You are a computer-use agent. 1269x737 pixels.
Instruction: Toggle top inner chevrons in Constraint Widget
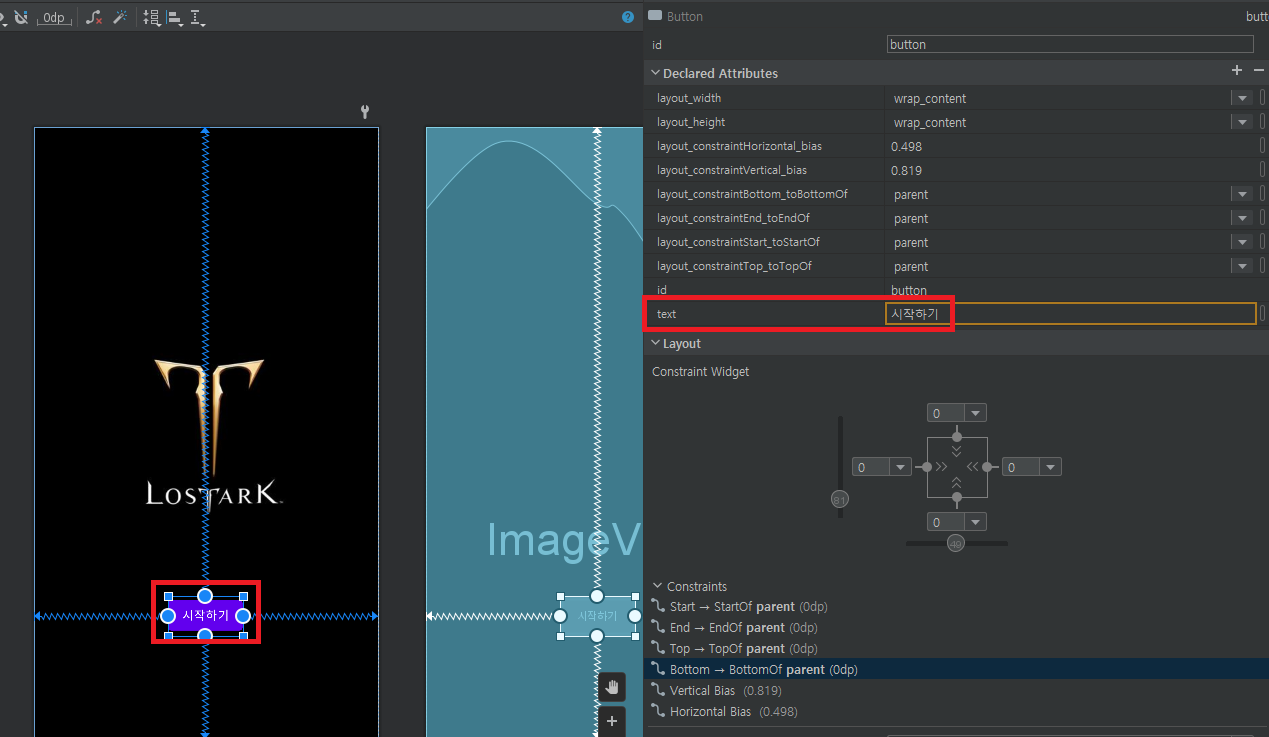[957, 451]
